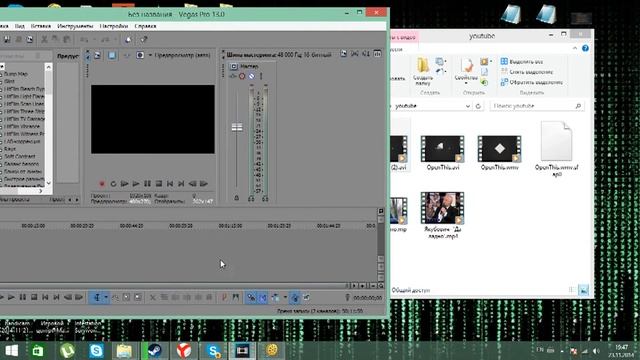Click Stop in the preview window transport
Viewport: 640px width, 360px height.
159,184
